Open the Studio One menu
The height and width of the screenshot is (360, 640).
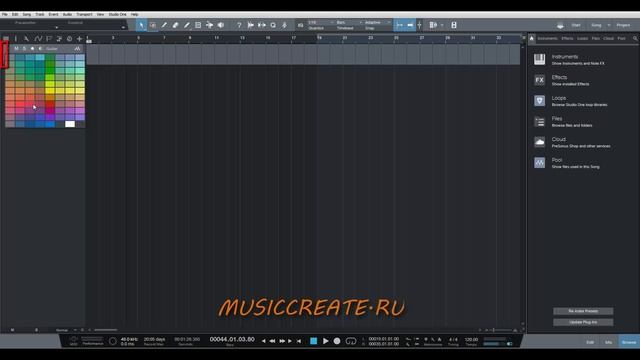(118, 14)
